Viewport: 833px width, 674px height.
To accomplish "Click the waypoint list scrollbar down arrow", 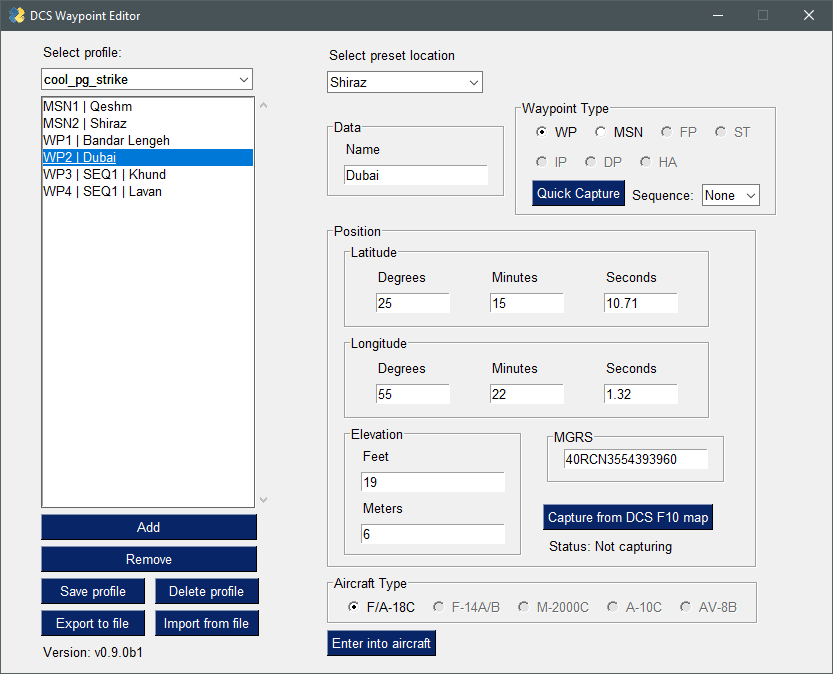I will 264,500.
